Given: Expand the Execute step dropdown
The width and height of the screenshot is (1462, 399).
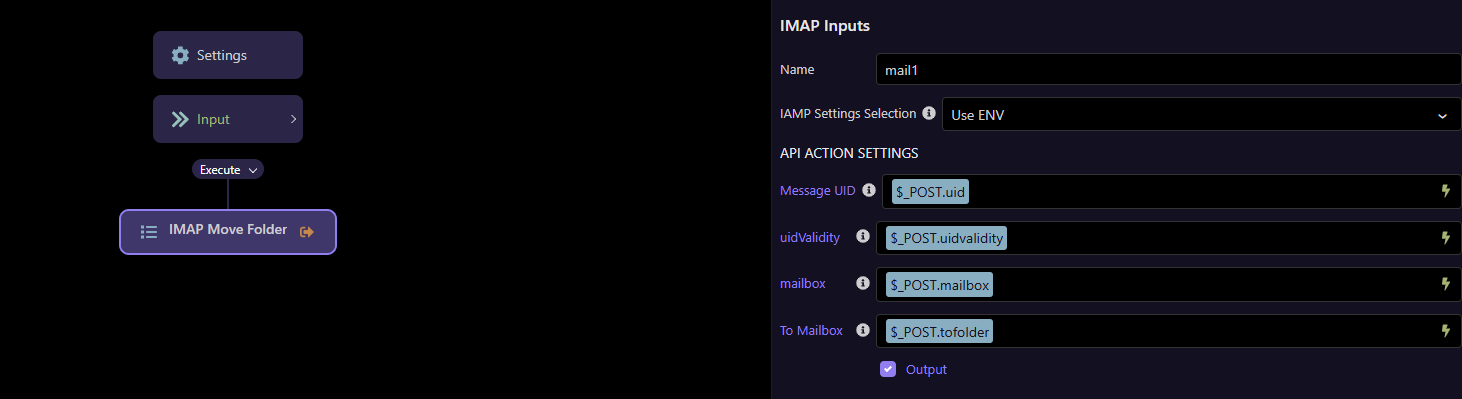Looking at the screenshot, I should (x=228, y=170).
